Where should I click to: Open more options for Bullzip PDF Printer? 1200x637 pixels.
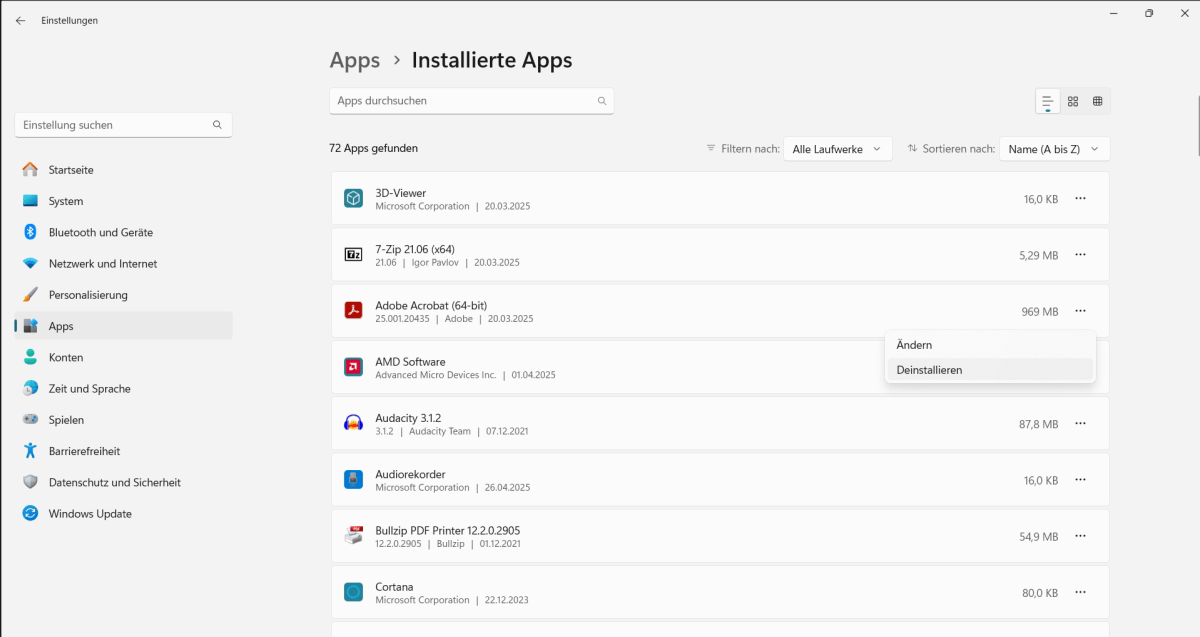click(1080, 536)
